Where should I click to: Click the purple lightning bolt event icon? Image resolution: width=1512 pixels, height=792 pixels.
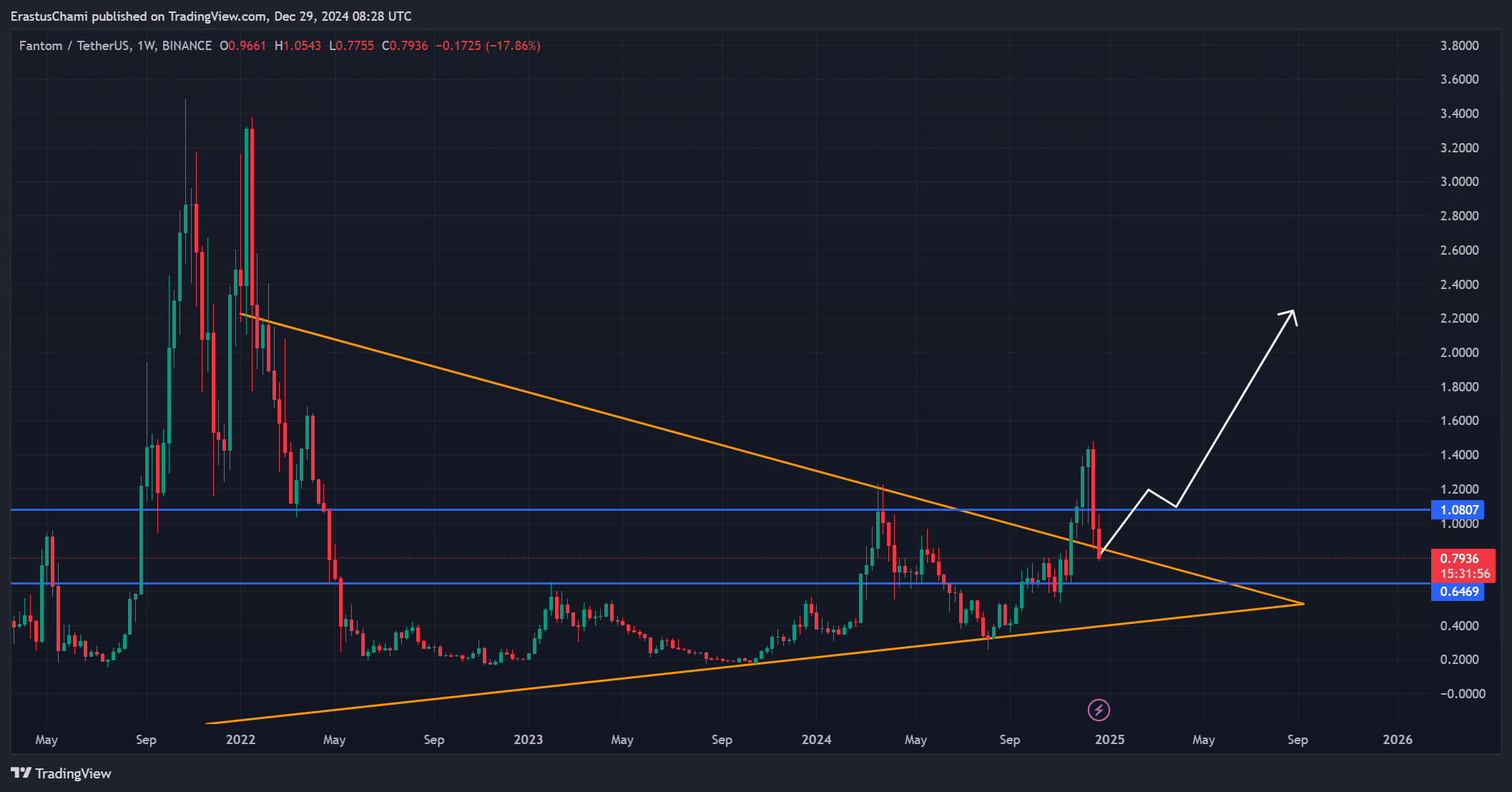1099,710
